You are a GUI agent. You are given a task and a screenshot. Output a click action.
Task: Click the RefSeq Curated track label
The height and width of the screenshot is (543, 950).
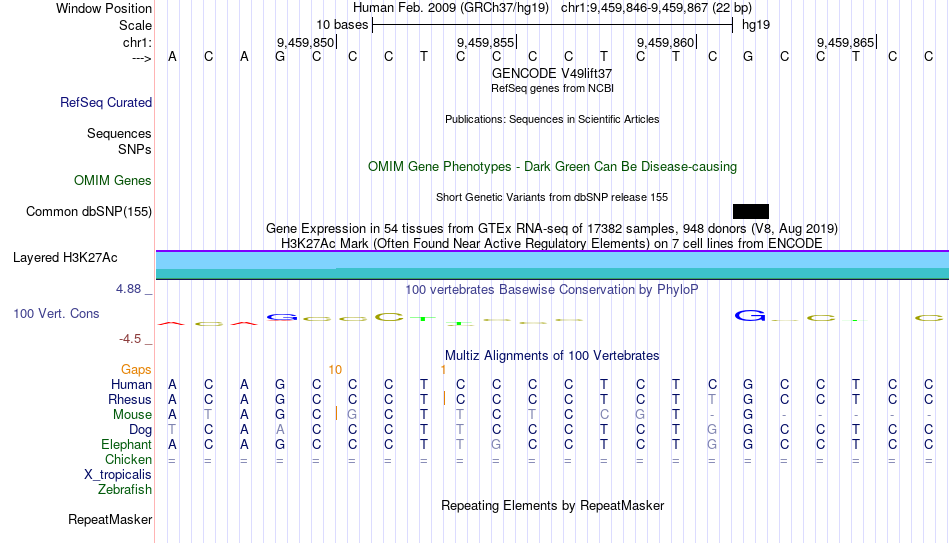tap(105, 102)
